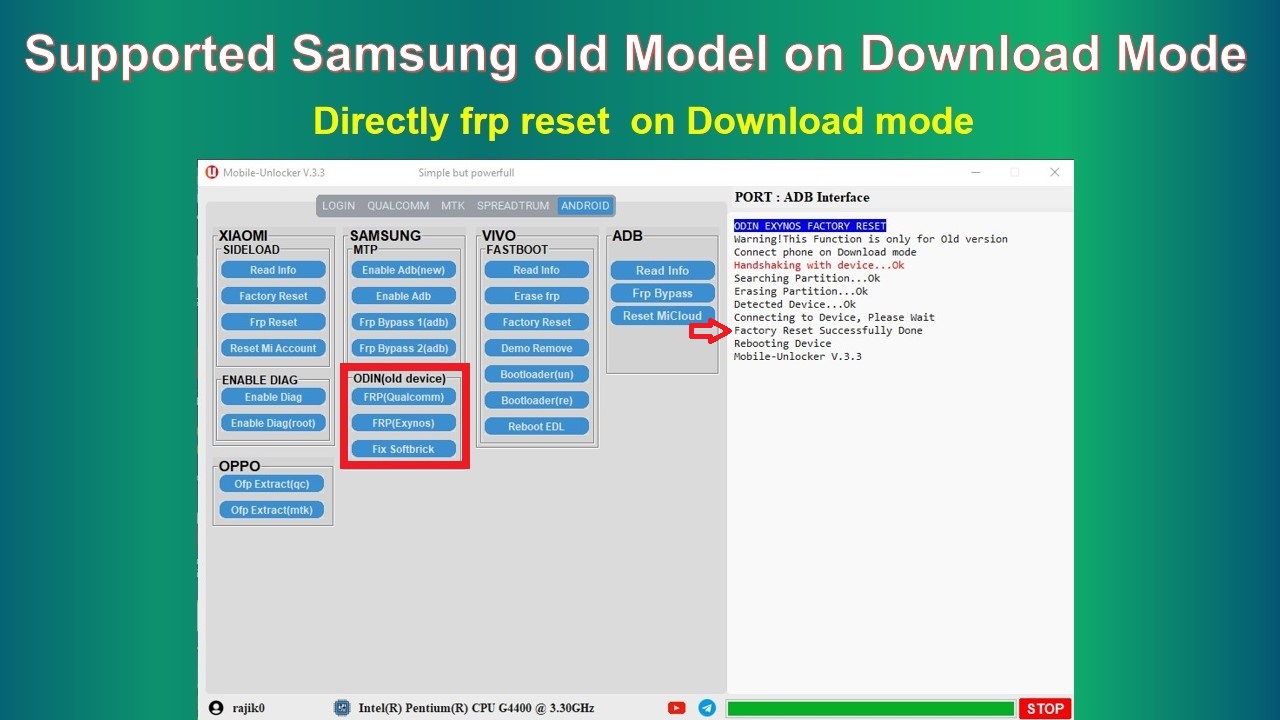Viewport: 1280px width, 720px height.
Task: Click the Reset MiCloud button
Action: tap(663, 316)
